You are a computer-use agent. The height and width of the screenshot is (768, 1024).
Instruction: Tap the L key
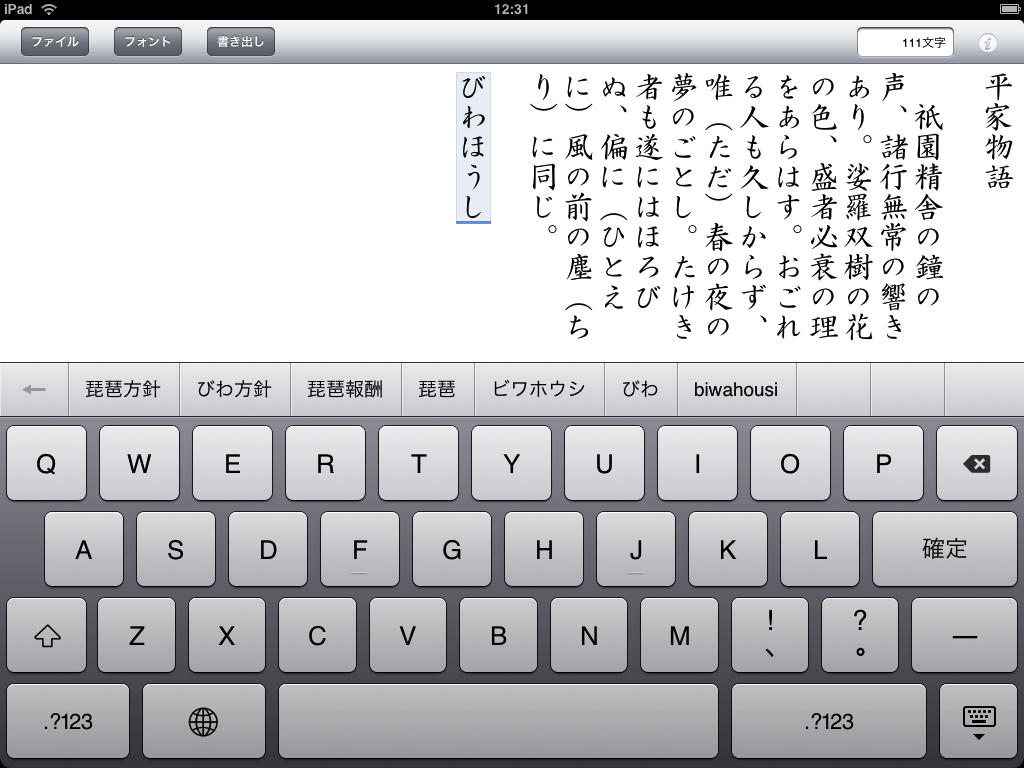pyautogui.click(x=820, y=549)
